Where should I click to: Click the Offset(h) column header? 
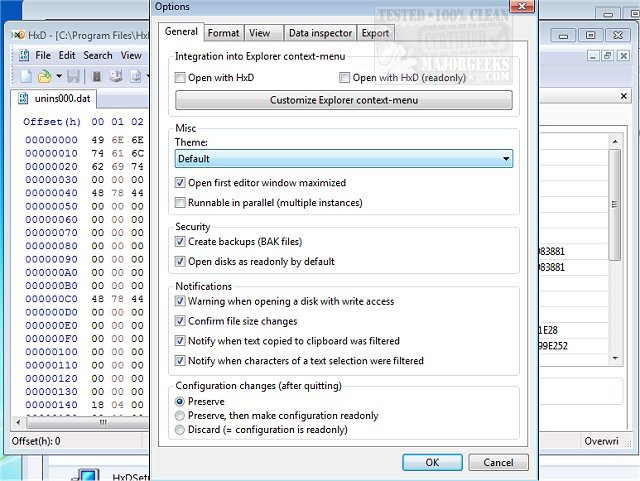click(52, 122)
